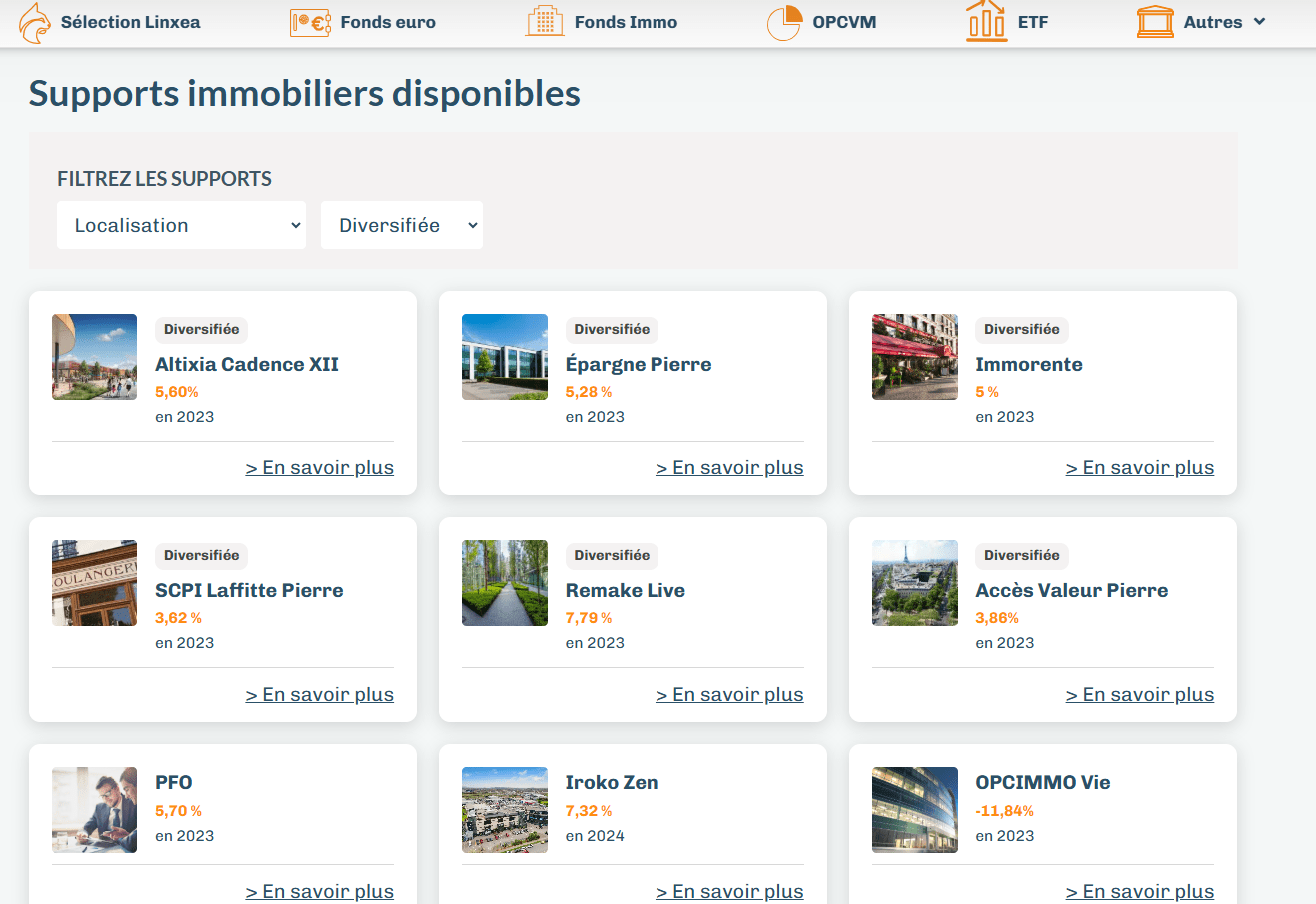Open En savoir plus for Remake Live

point(729,695)
